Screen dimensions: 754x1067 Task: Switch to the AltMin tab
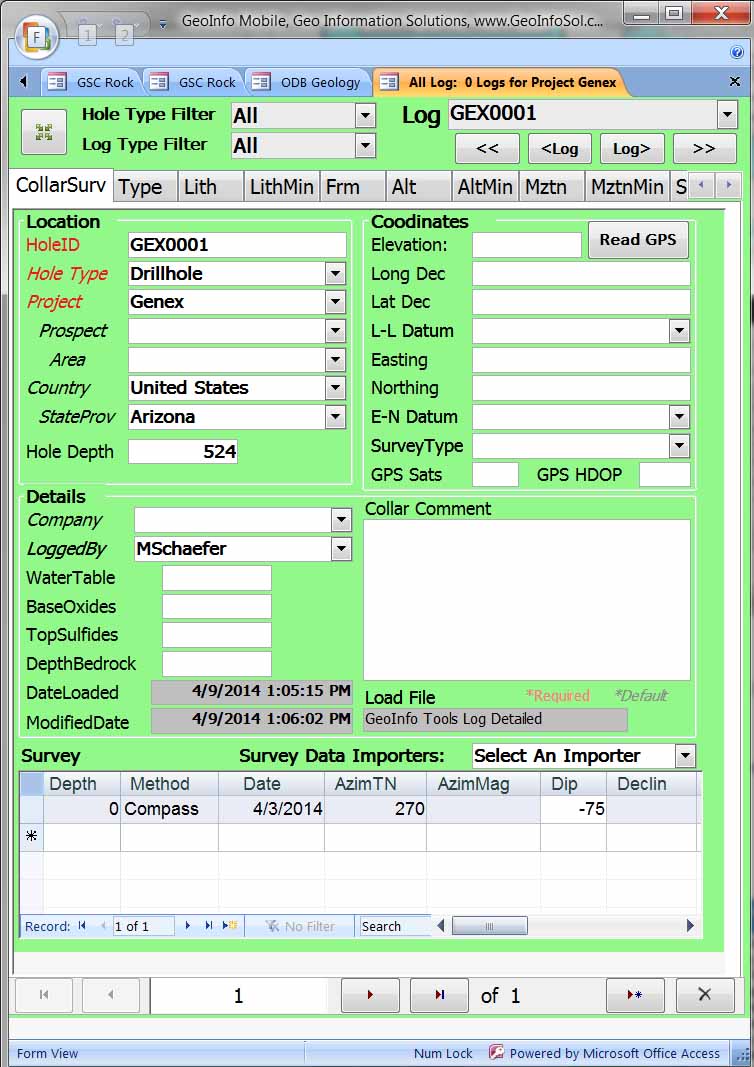click(484, 187)
